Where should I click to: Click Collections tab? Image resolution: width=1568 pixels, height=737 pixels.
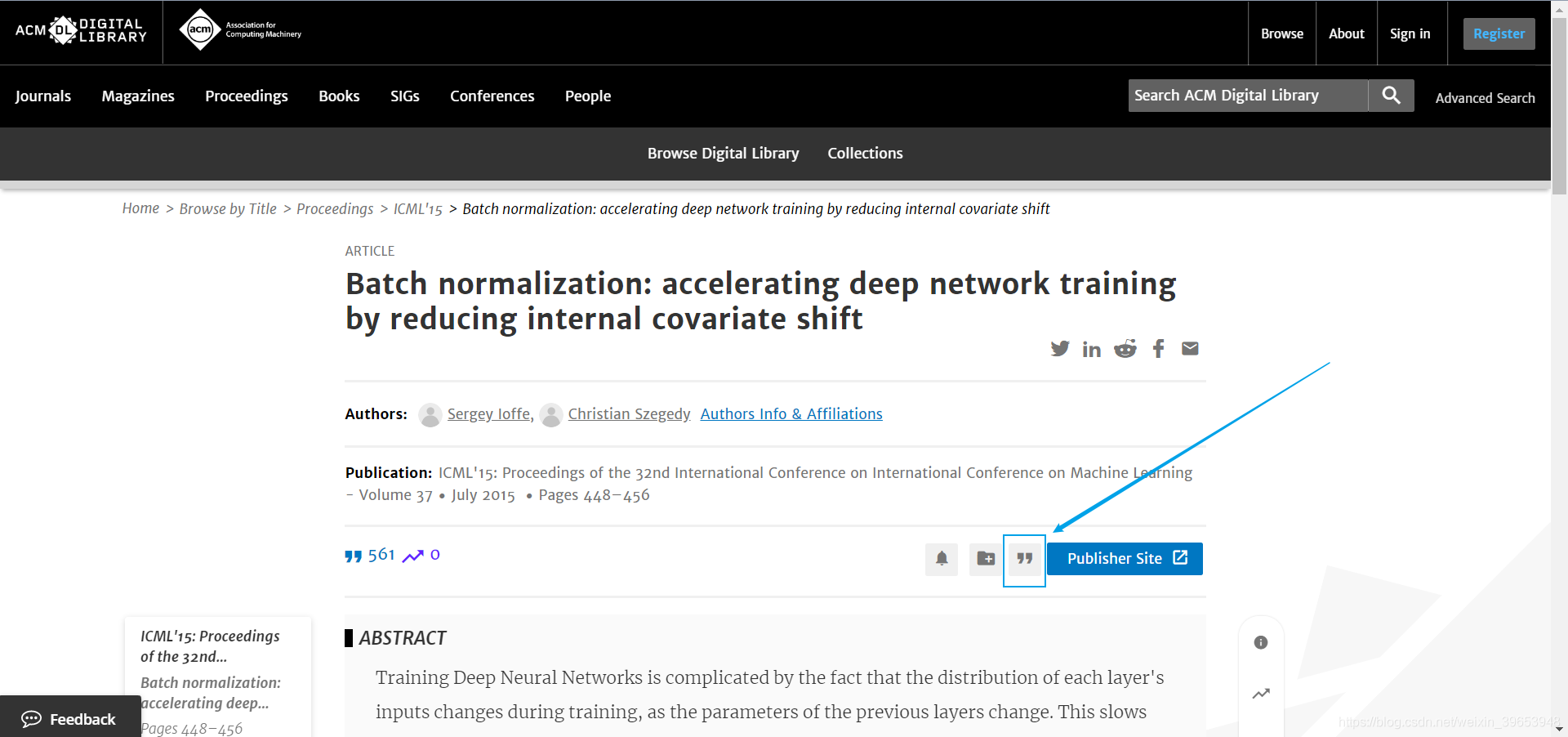866,154
